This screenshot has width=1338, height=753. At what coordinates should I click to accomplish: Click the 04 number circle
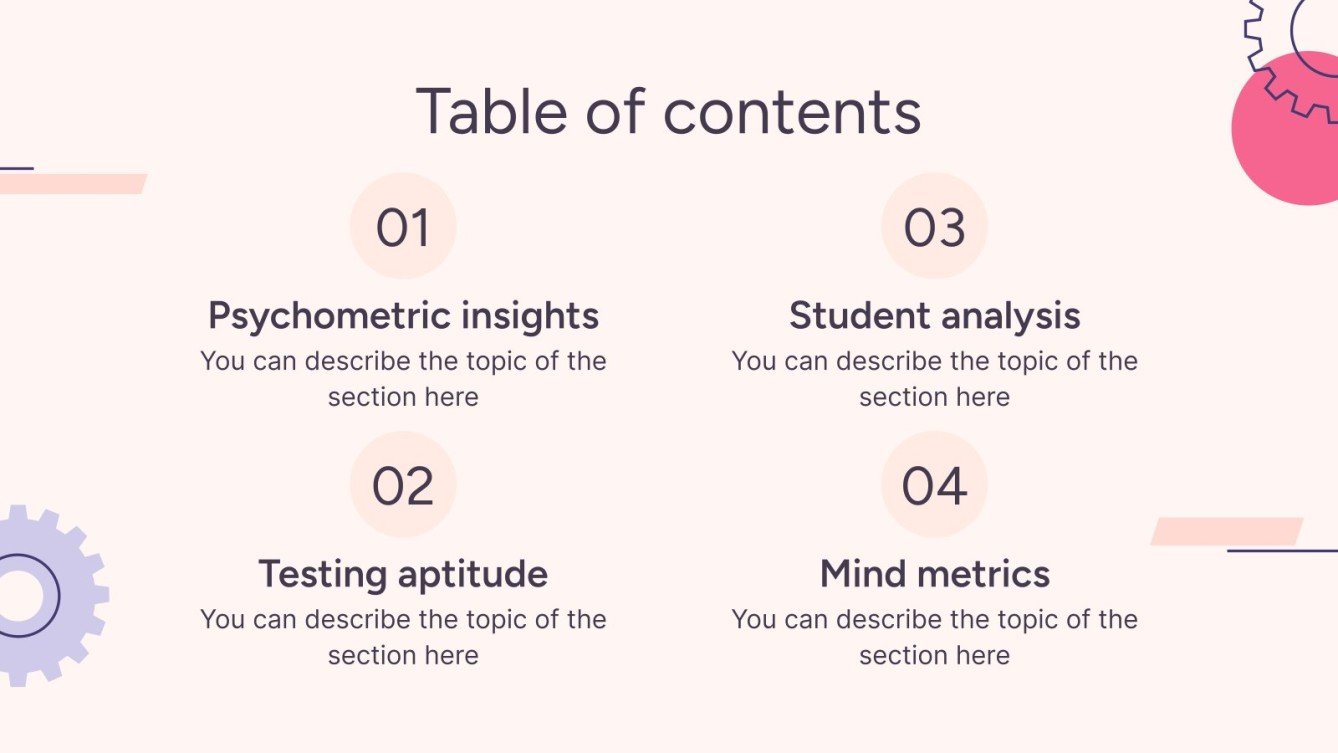pyautogui.click(x=934, y=486)
